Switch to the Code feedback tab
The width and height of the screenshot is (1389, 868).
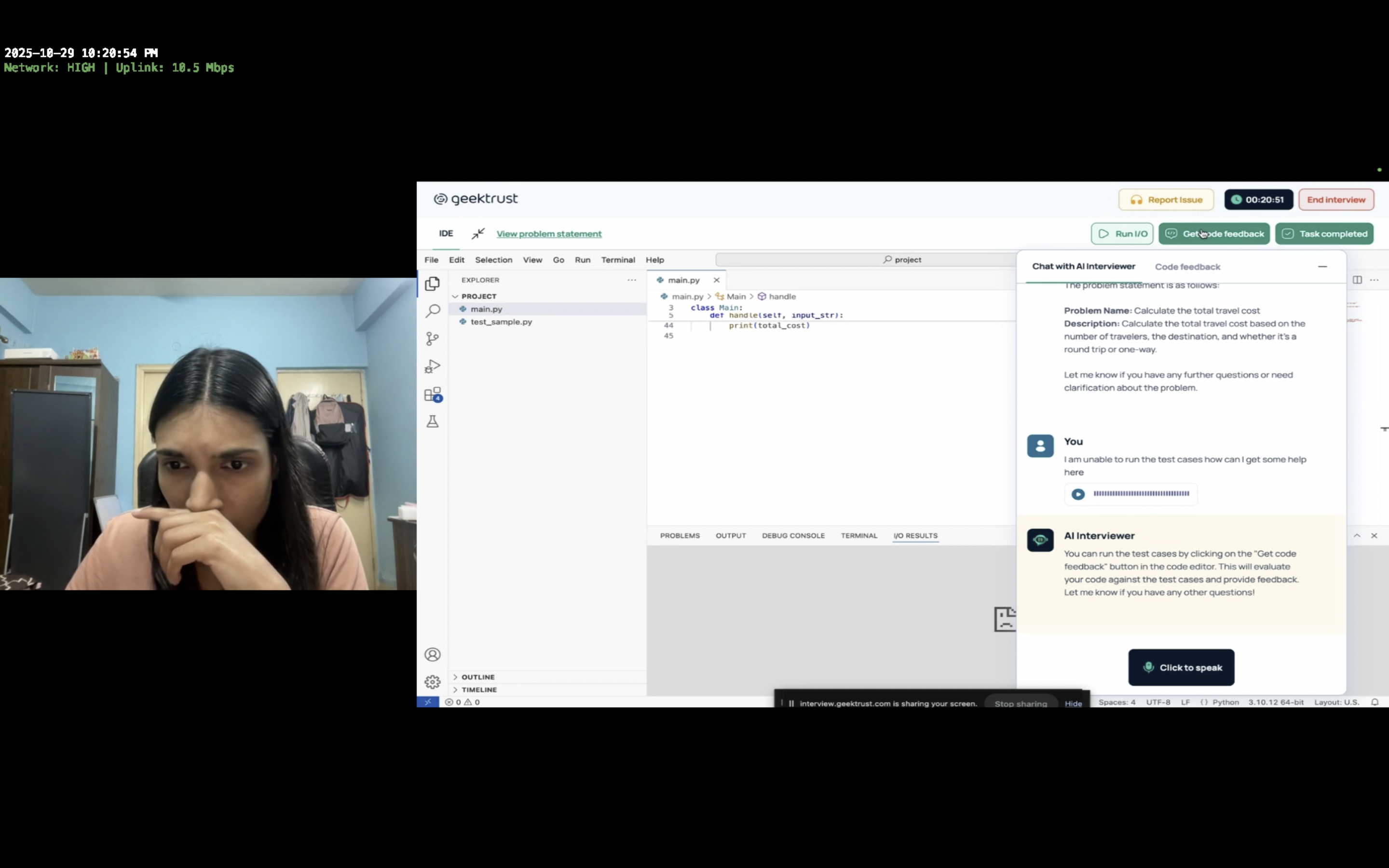(1187, 267)
